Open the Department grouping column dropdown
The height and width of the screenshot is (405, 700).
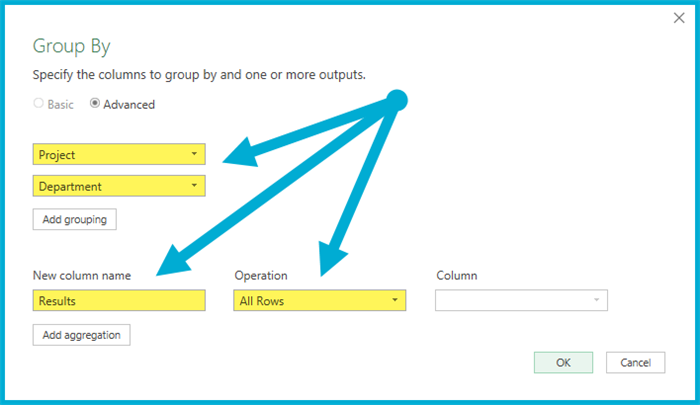[119, 186]
